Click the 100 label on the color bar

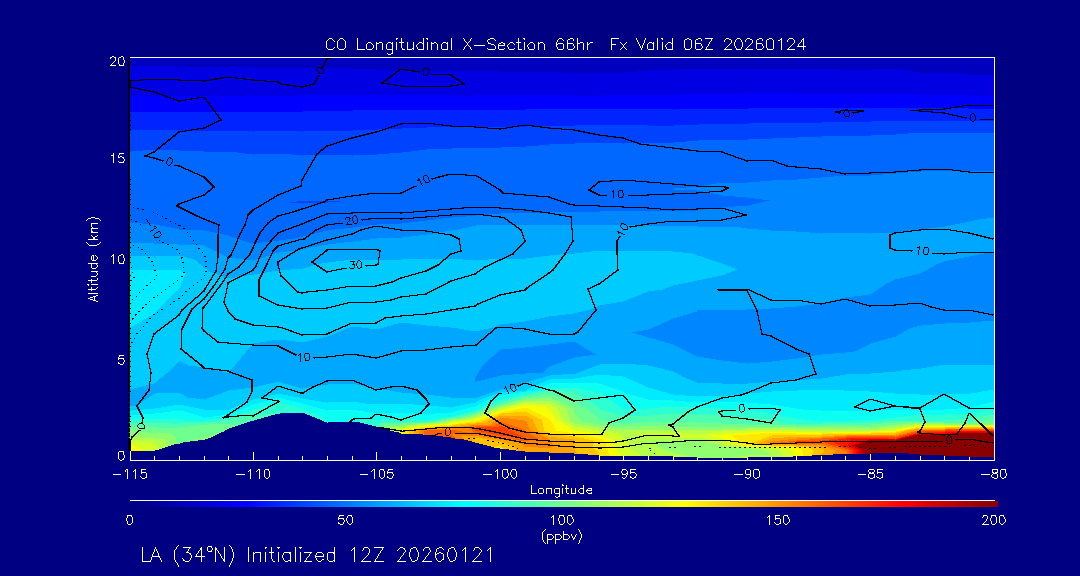click(x=561, y=520)
